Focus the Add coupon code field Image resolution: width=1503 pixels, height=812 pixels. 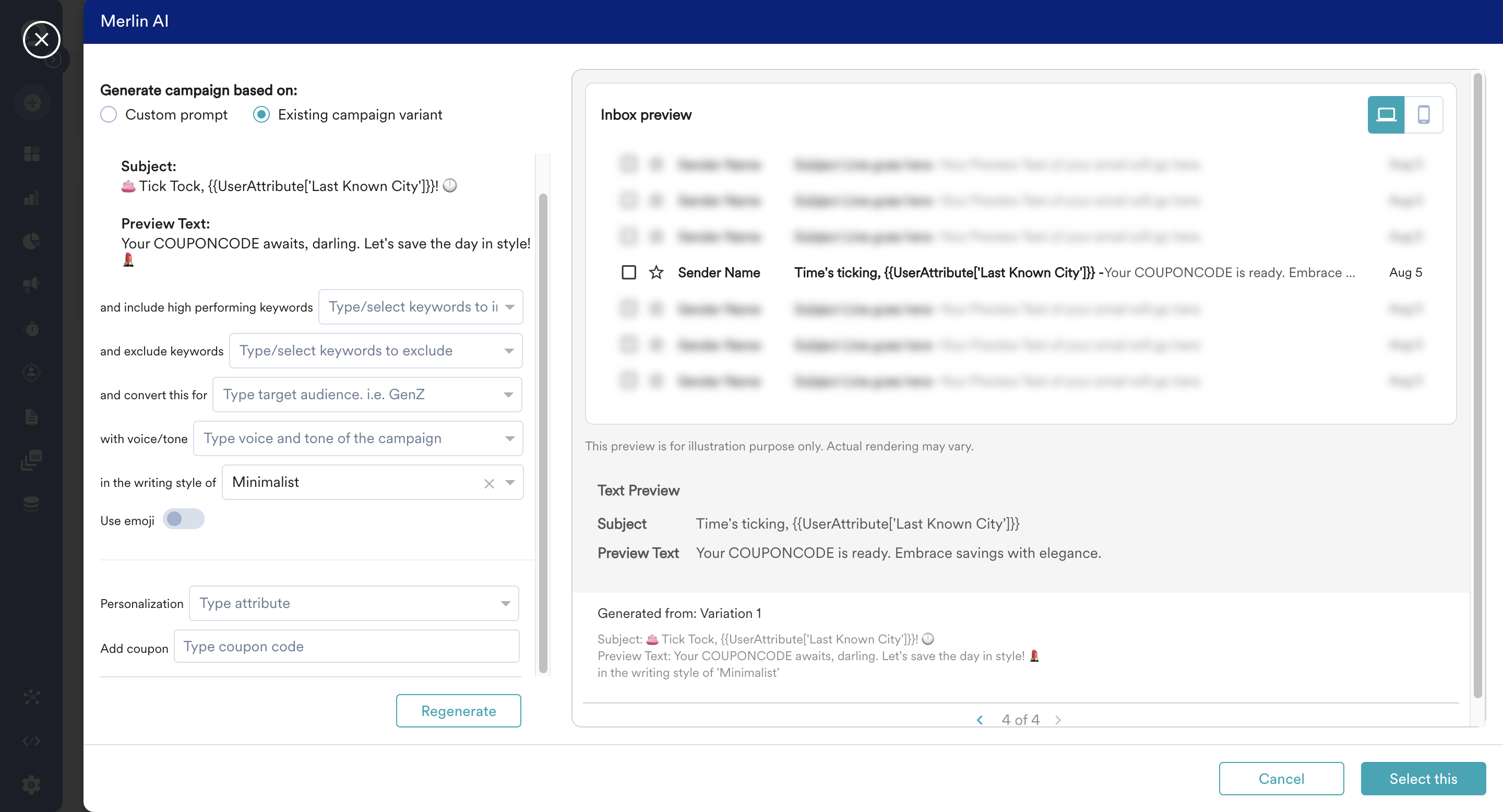pyautogui.click(x=346, y=647)
